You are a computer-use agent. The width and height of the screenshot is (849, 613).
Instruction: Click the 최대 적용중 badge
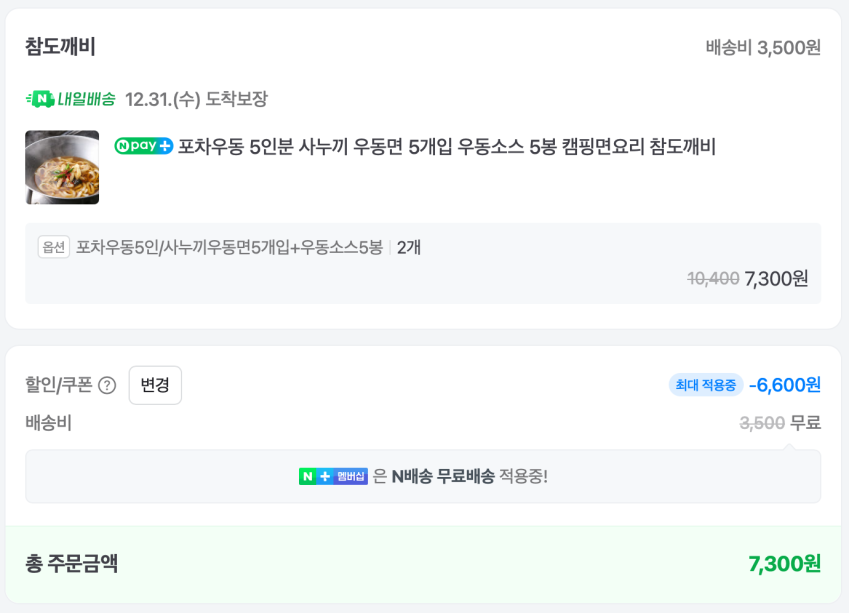[705, 385]
